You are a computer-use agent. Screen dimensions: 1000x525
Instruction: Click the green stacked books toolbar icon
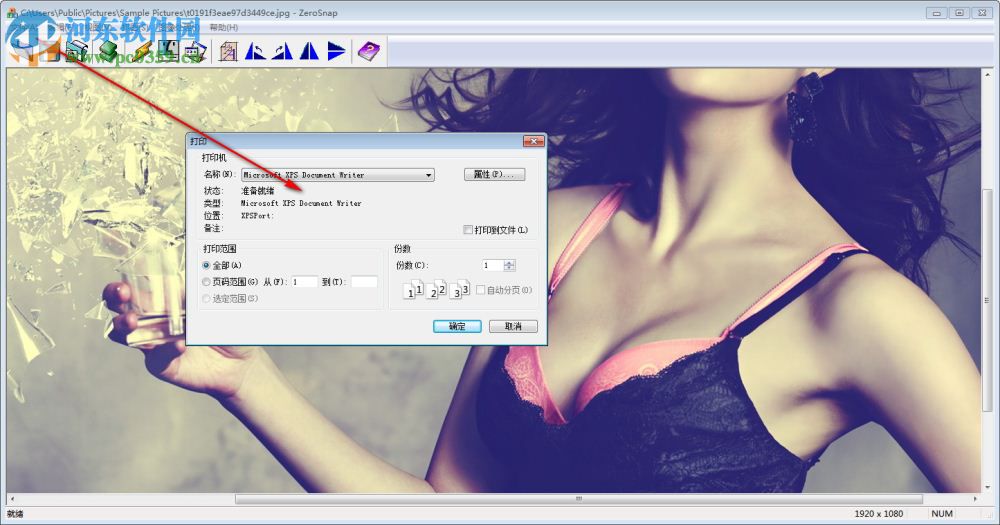pyautogui.click(x=108, y=51)
